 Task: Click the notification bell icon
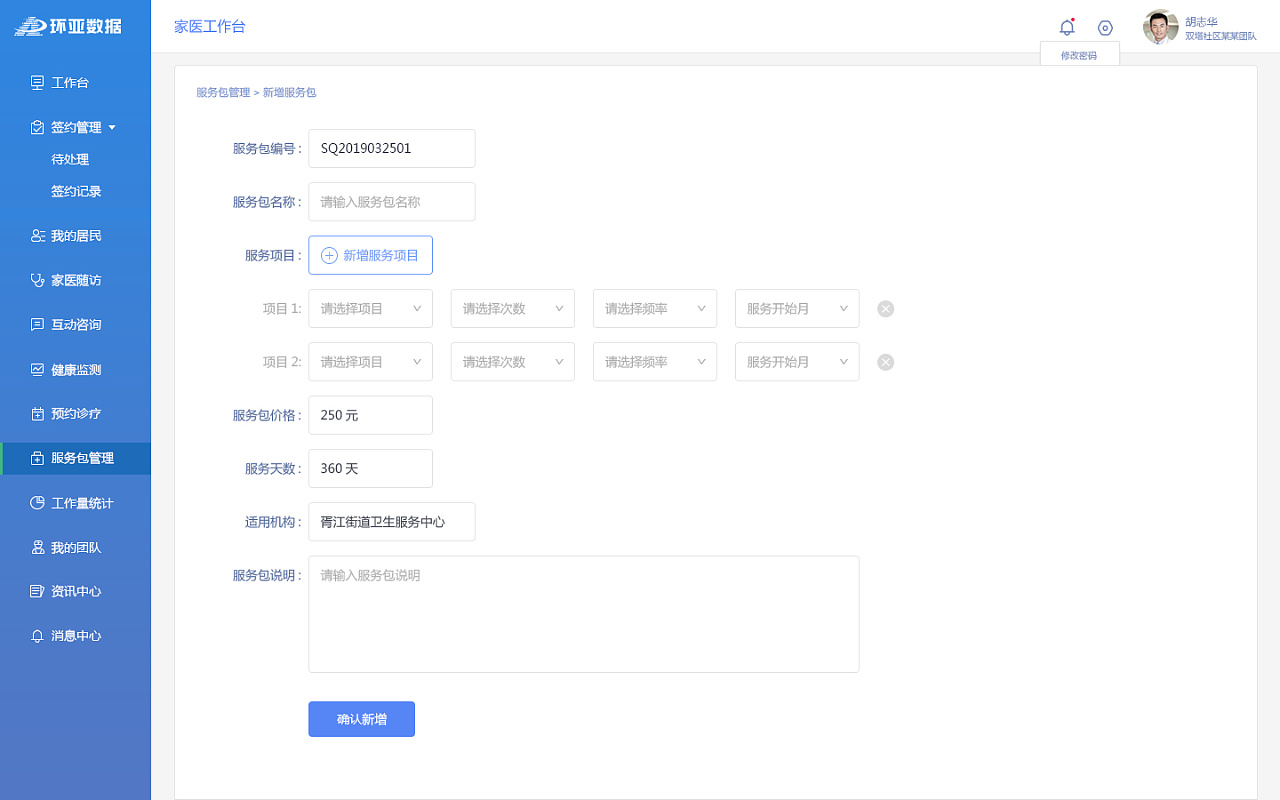coord(1067,27)
